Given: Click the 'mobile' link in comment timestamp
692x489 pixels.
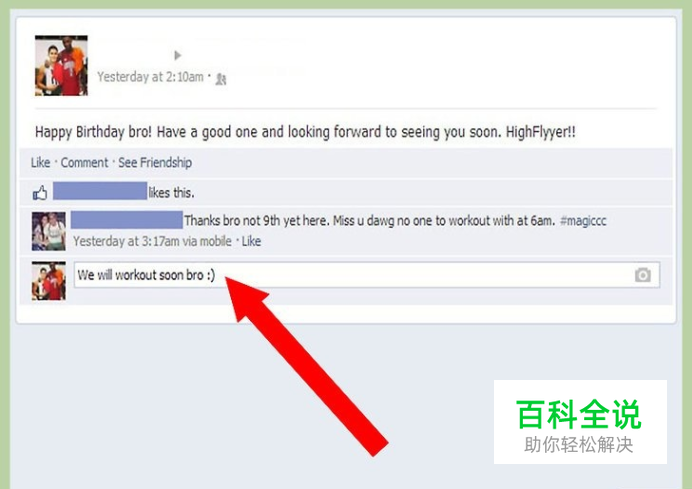Looking at the screenshot, I should [215, 241].
